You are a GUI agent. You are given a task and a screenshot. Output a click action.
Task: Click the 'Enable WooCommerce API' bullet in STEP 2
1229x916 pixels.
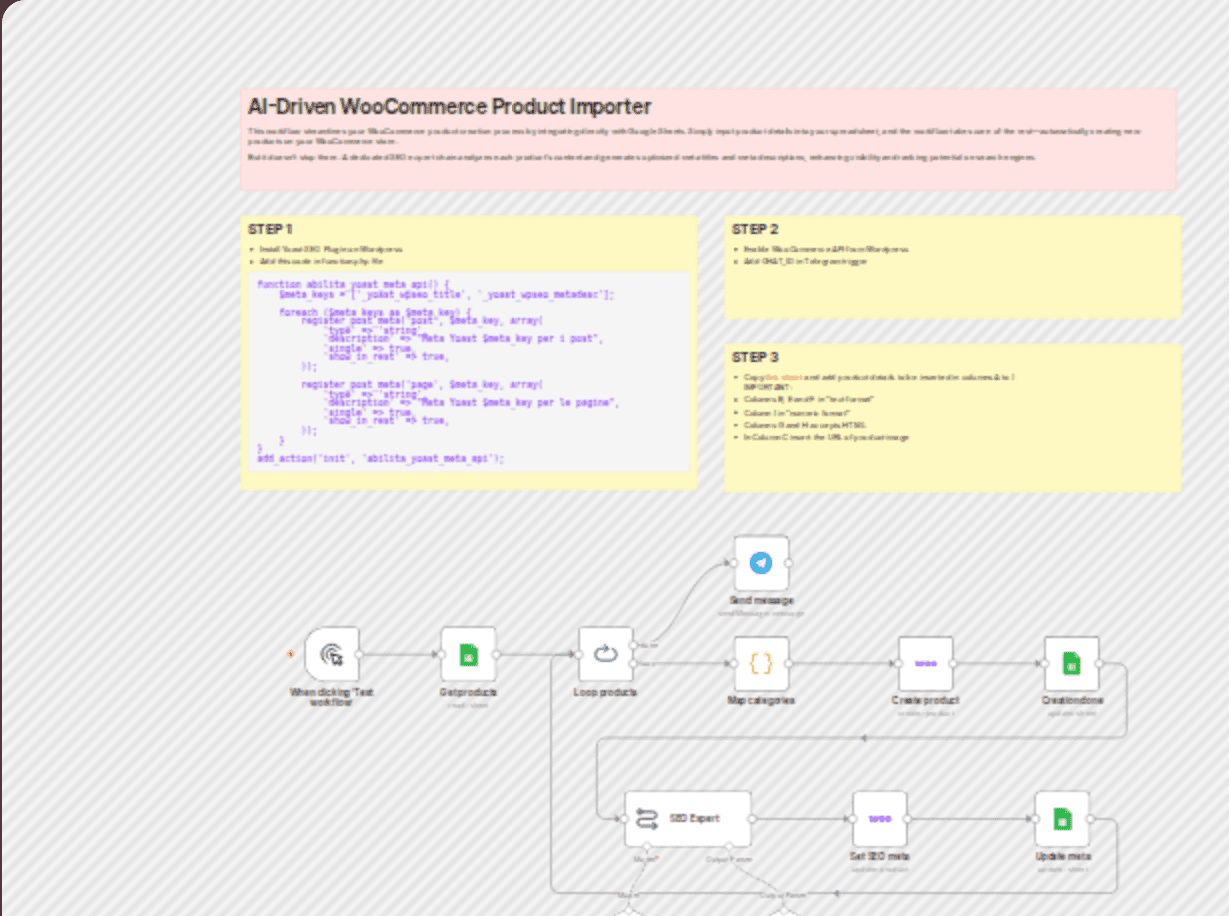click(x=825, y=249)
